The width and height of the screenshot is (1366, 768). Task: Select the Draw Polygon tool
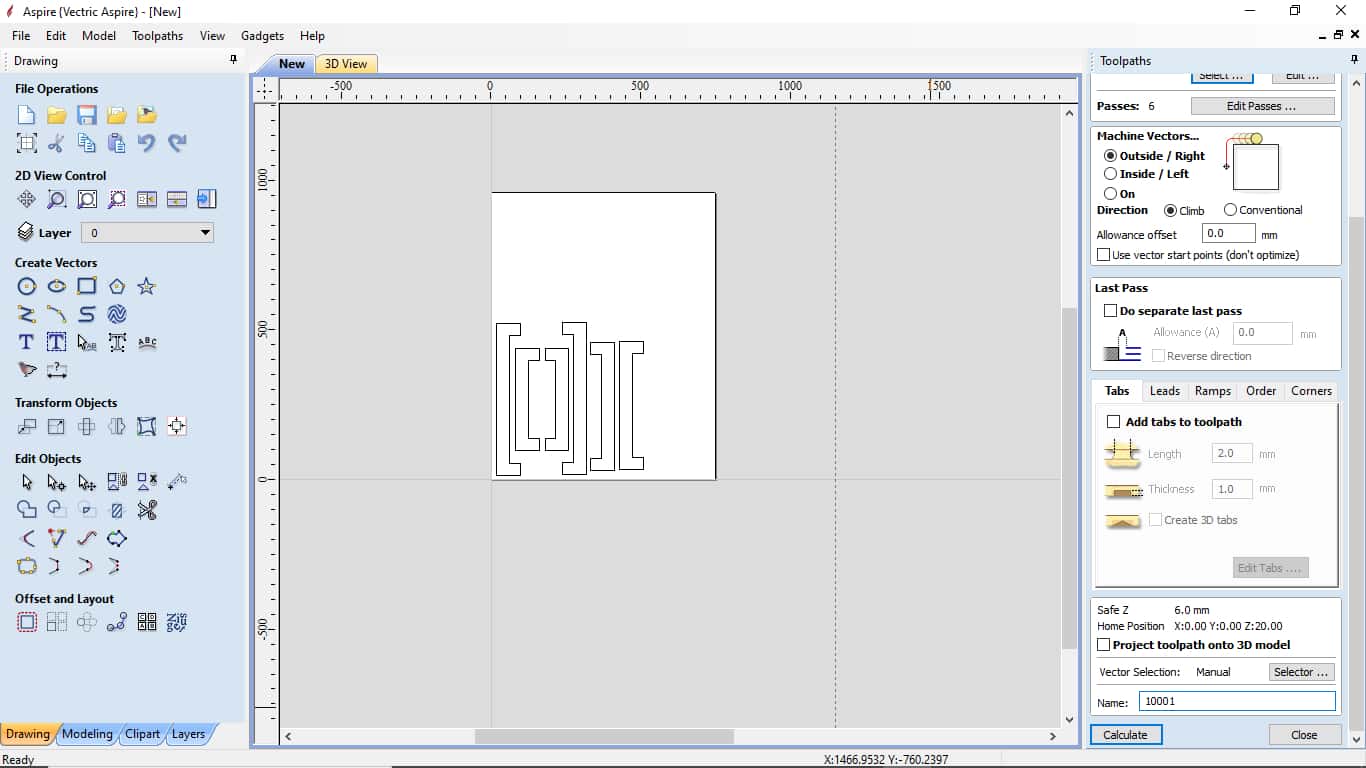[x=117, y=286]
